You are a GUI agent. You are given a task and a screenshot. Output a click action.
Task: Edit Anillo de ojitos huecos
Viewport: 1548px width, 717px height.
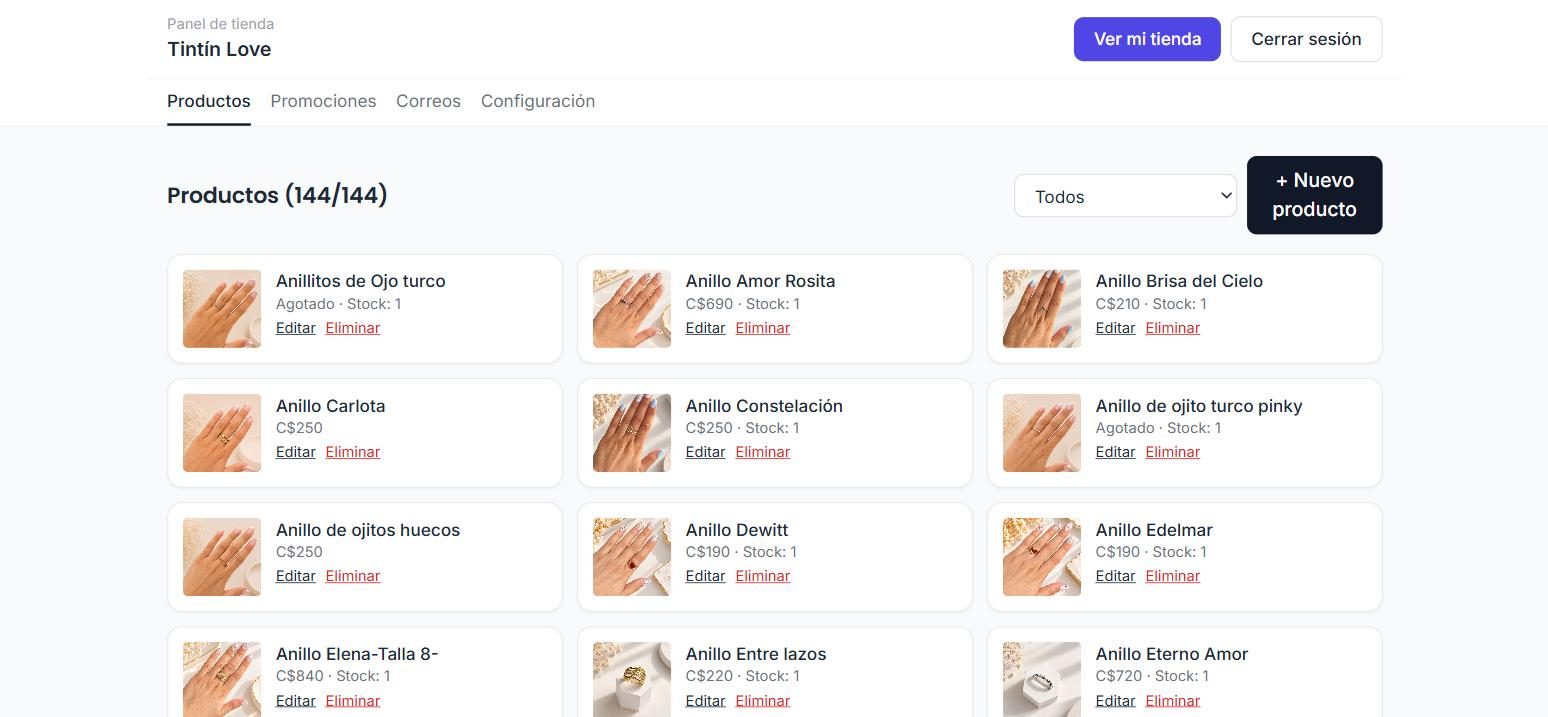(295, 576)
